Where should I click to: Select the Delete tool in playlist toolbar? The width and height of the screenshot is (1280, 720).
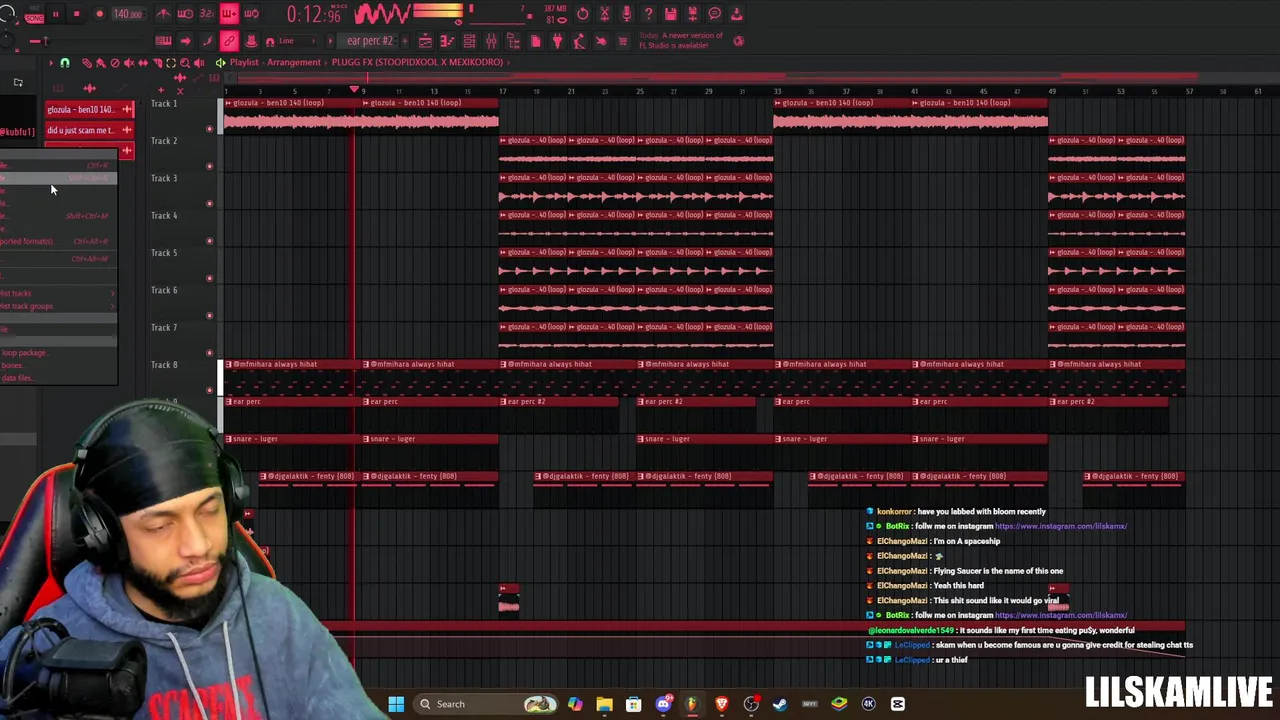(114, 63)
